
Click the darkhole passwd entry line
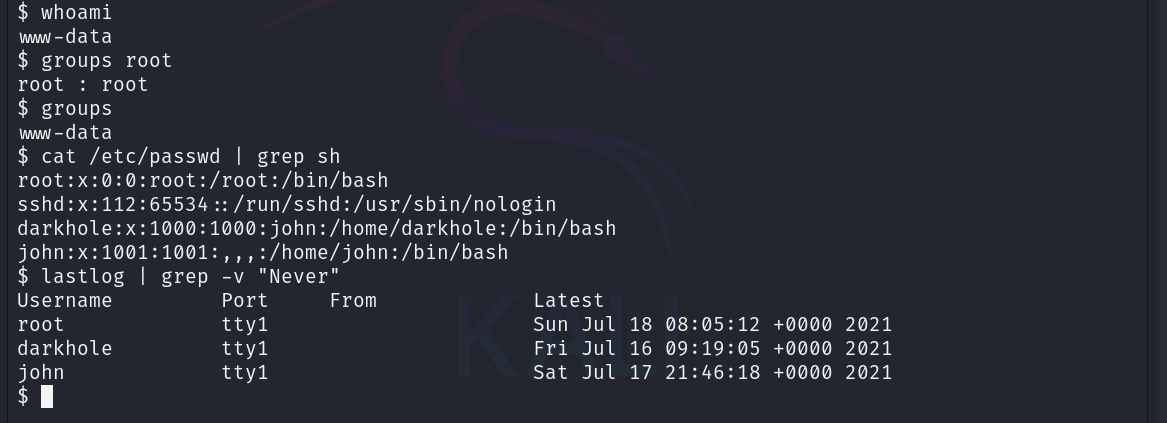coord(316,229)
